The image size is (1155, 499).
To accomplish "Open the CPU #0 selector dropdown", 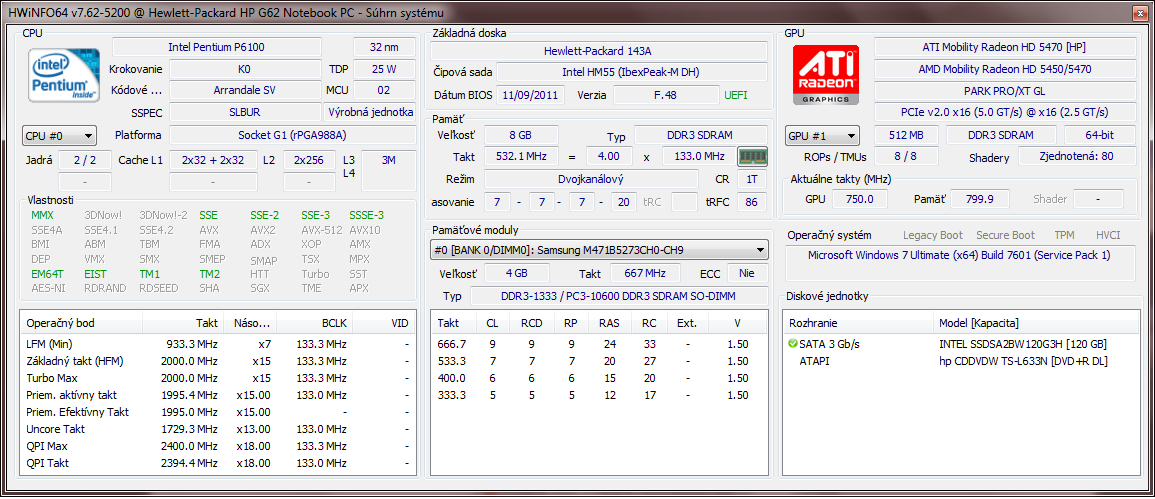I will (59, 136).
